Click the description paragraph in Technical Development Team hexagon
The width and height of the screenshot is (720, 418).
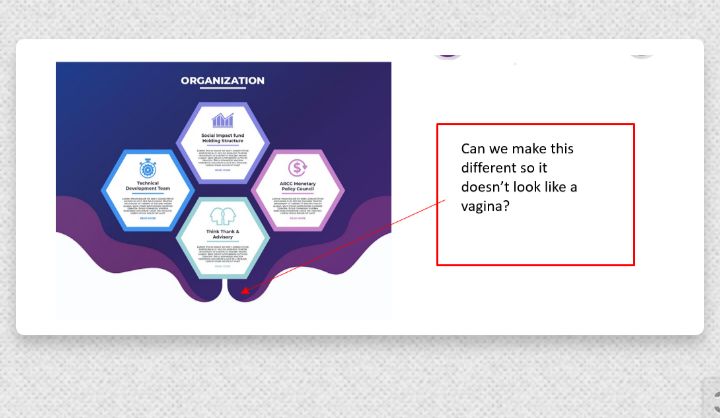[148, 206]
